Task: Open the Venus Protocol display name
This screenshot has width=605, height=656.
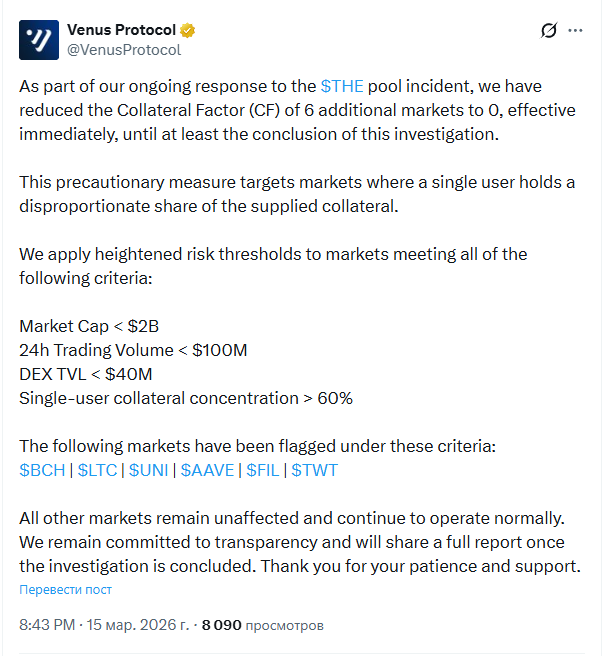Action: pyautogui.click(x=121, y=30)
